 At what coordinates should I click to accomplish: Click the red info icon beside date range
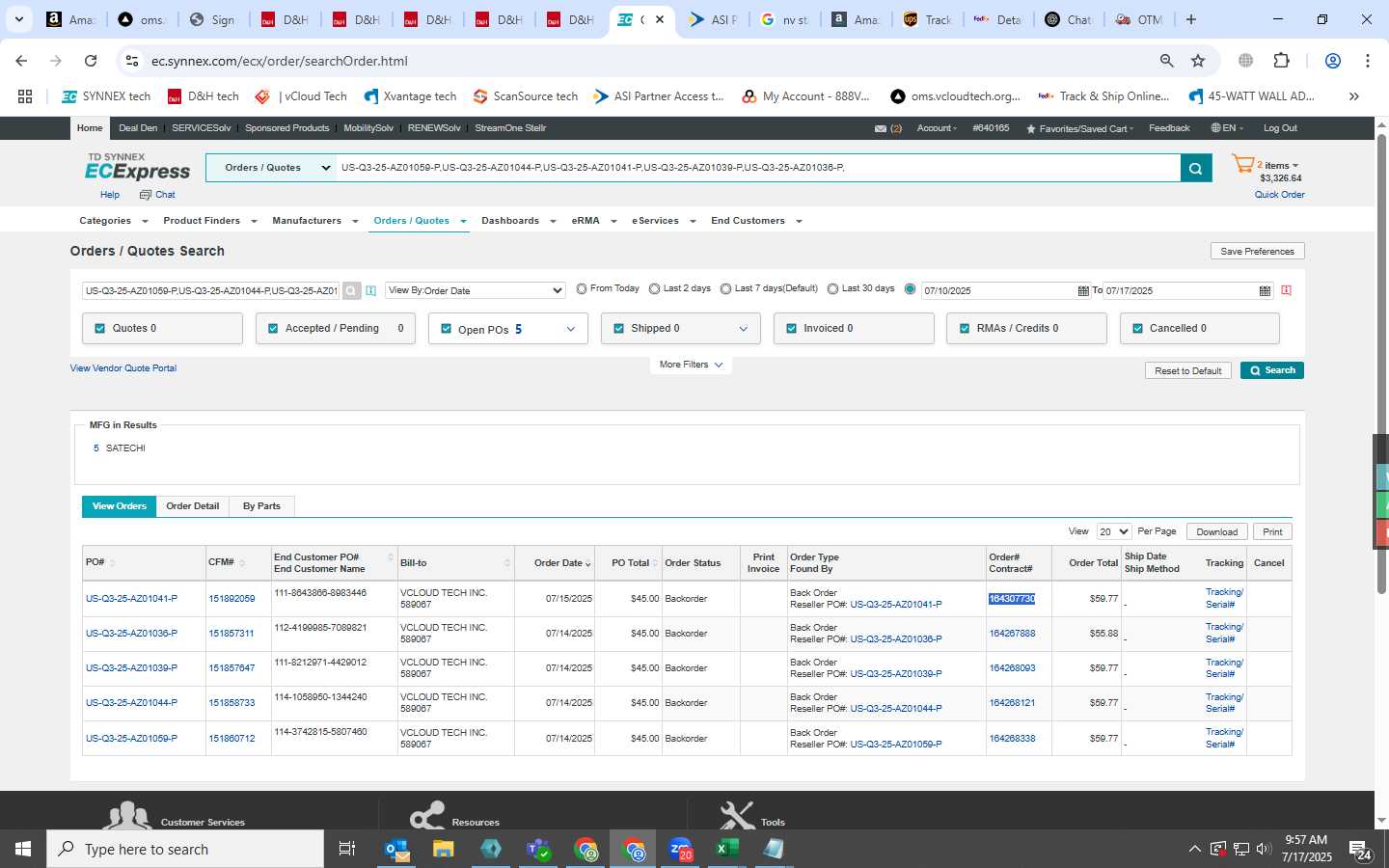1286,290
